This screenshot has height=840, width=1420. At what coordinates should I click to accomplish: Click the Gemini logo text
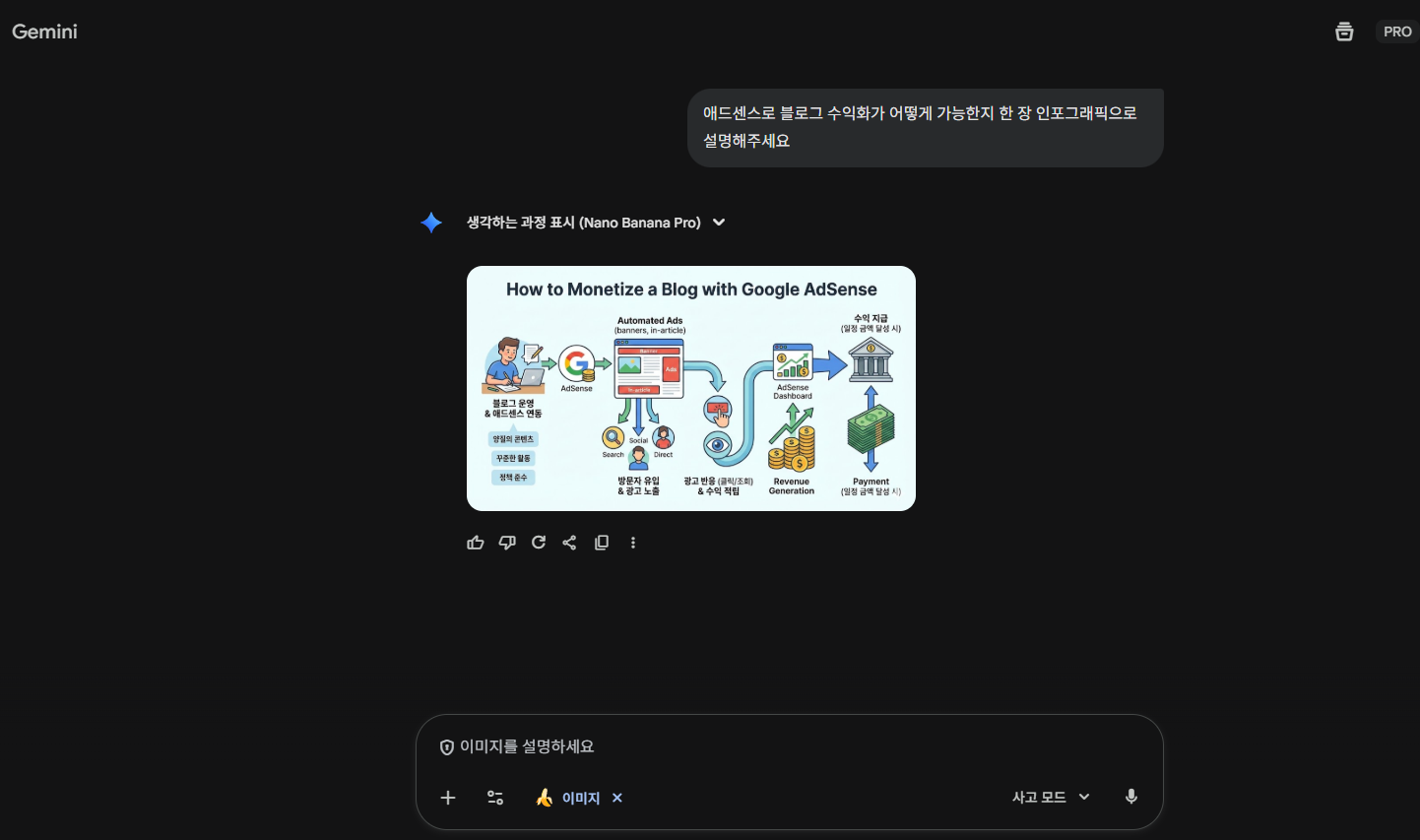[x=44, y=32]
